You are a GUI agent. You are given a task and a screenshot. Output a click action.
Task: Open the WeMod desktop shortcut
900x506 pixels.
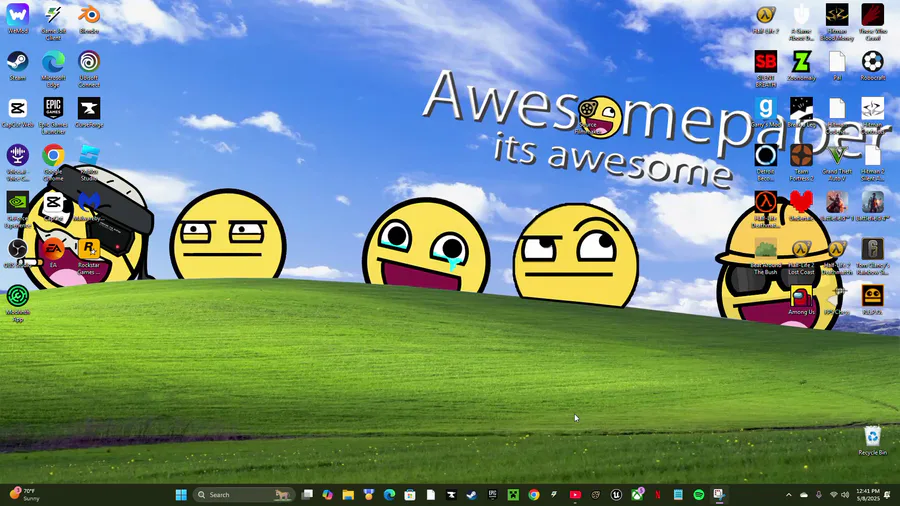pos(18,19)
